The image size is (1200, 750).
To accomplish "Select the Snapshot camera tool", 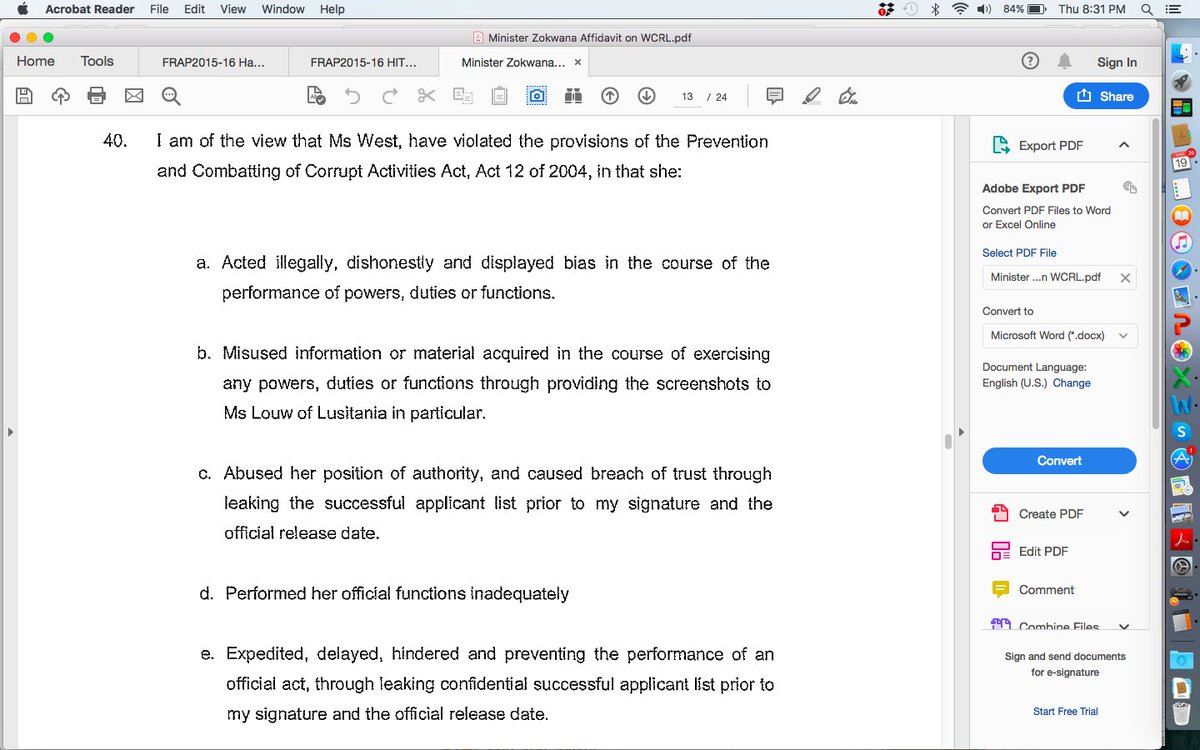I will 536,96.
